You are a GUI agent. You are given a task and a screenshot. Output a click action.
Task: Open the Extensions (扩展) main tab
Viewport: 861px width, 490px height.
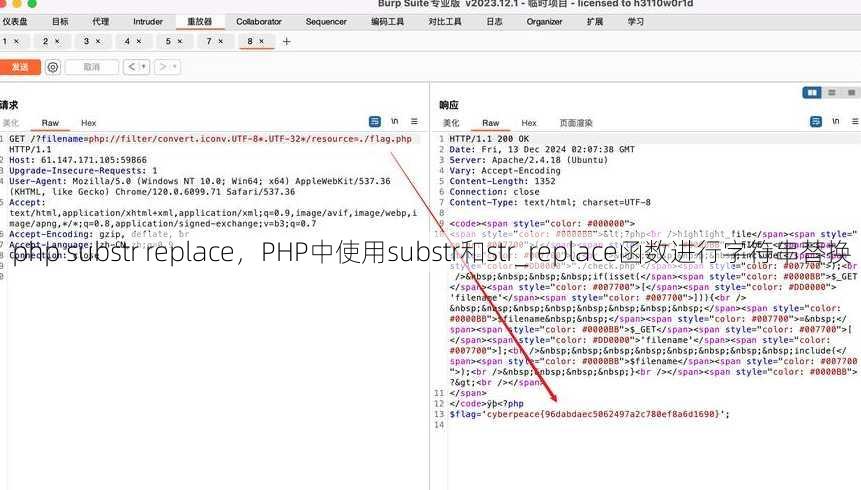[x=595, y=21]
